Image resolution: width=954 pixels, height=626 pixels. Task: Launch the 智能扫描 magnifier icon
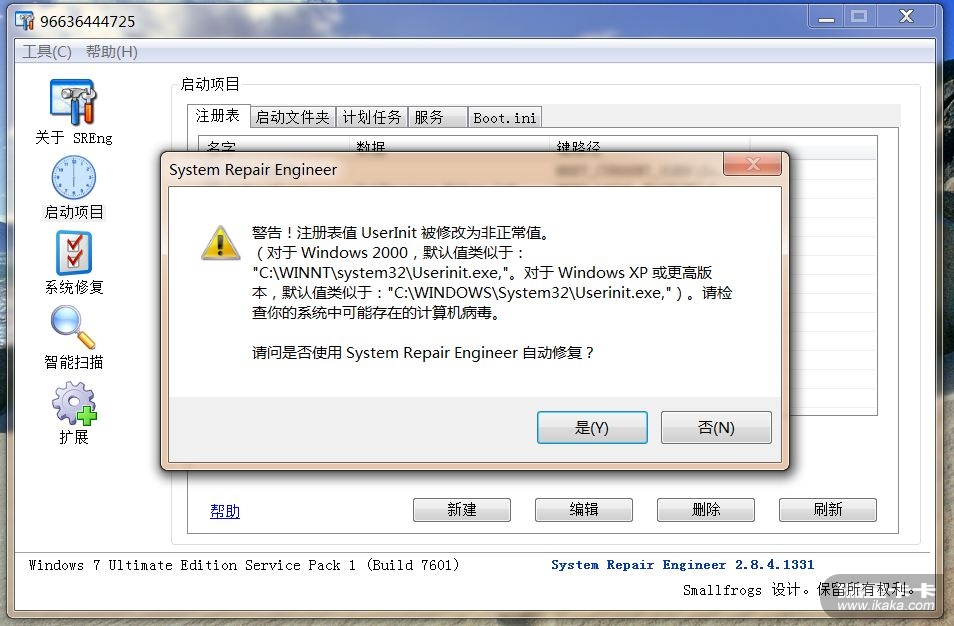pyautogui.click(x=73, y=327)
